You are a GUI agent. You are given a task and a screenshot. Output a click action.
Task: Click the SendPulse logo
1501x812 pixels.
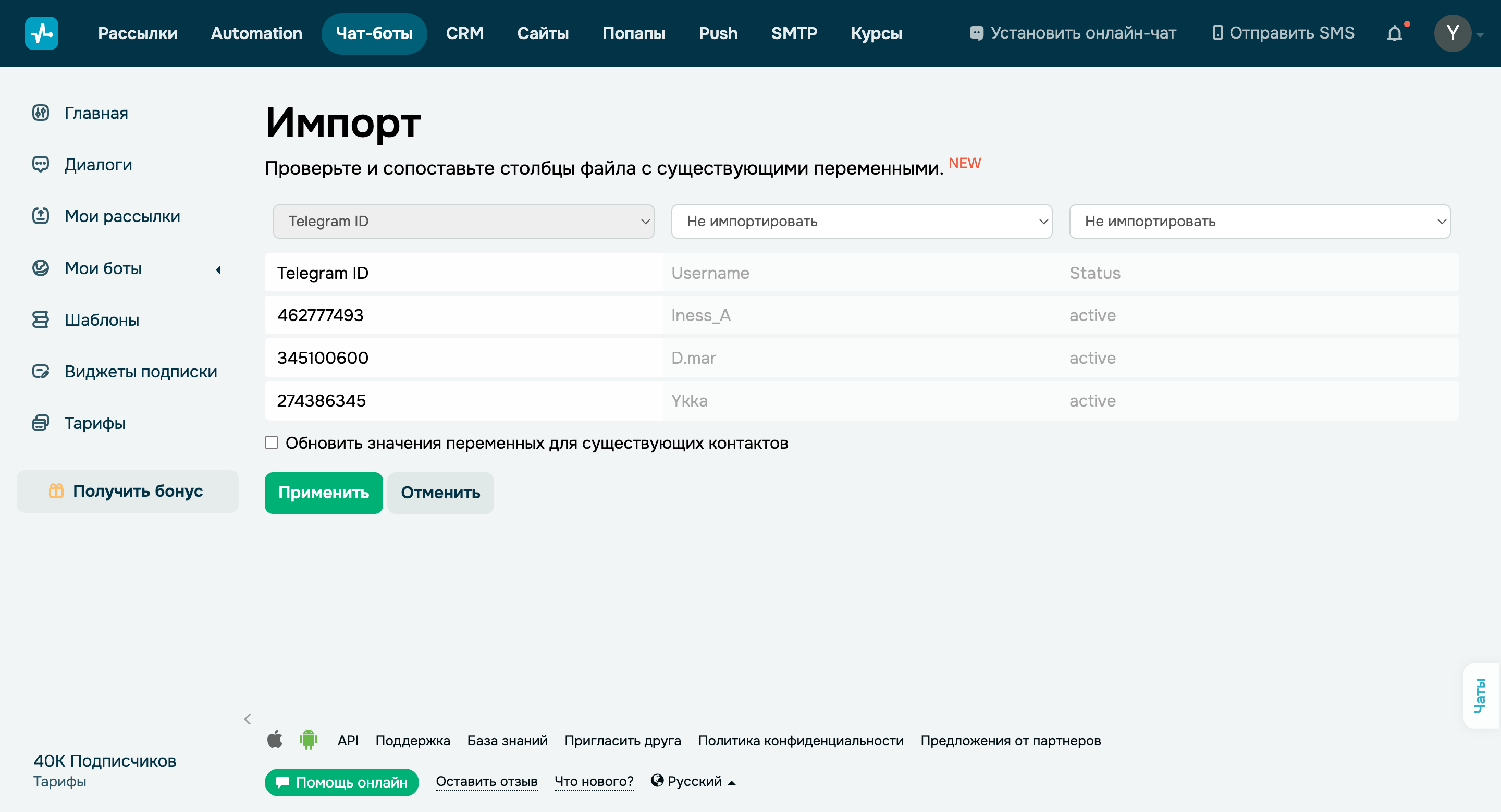(x=41, y=33)
